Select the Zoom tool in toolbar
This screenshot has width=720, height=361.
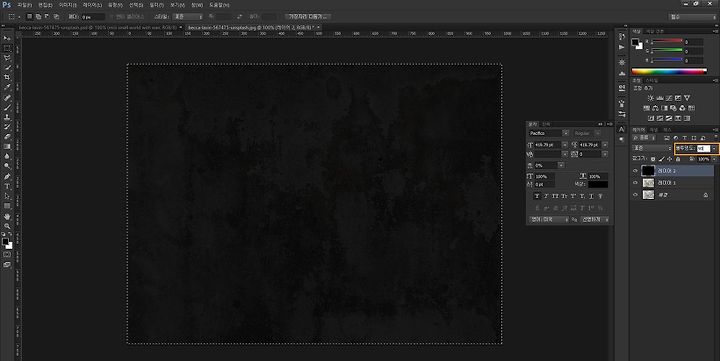click(x=7, y=226)
